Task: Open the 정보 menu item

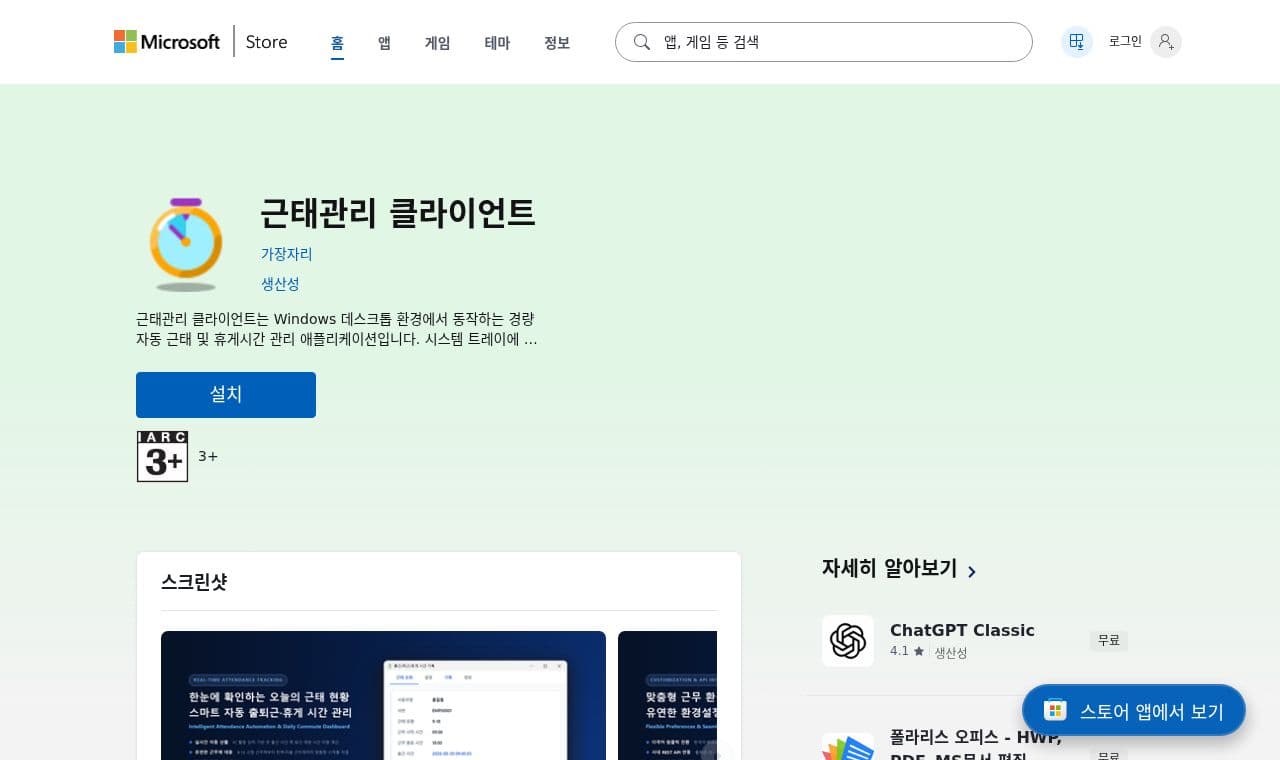Action: click(557, 43)
